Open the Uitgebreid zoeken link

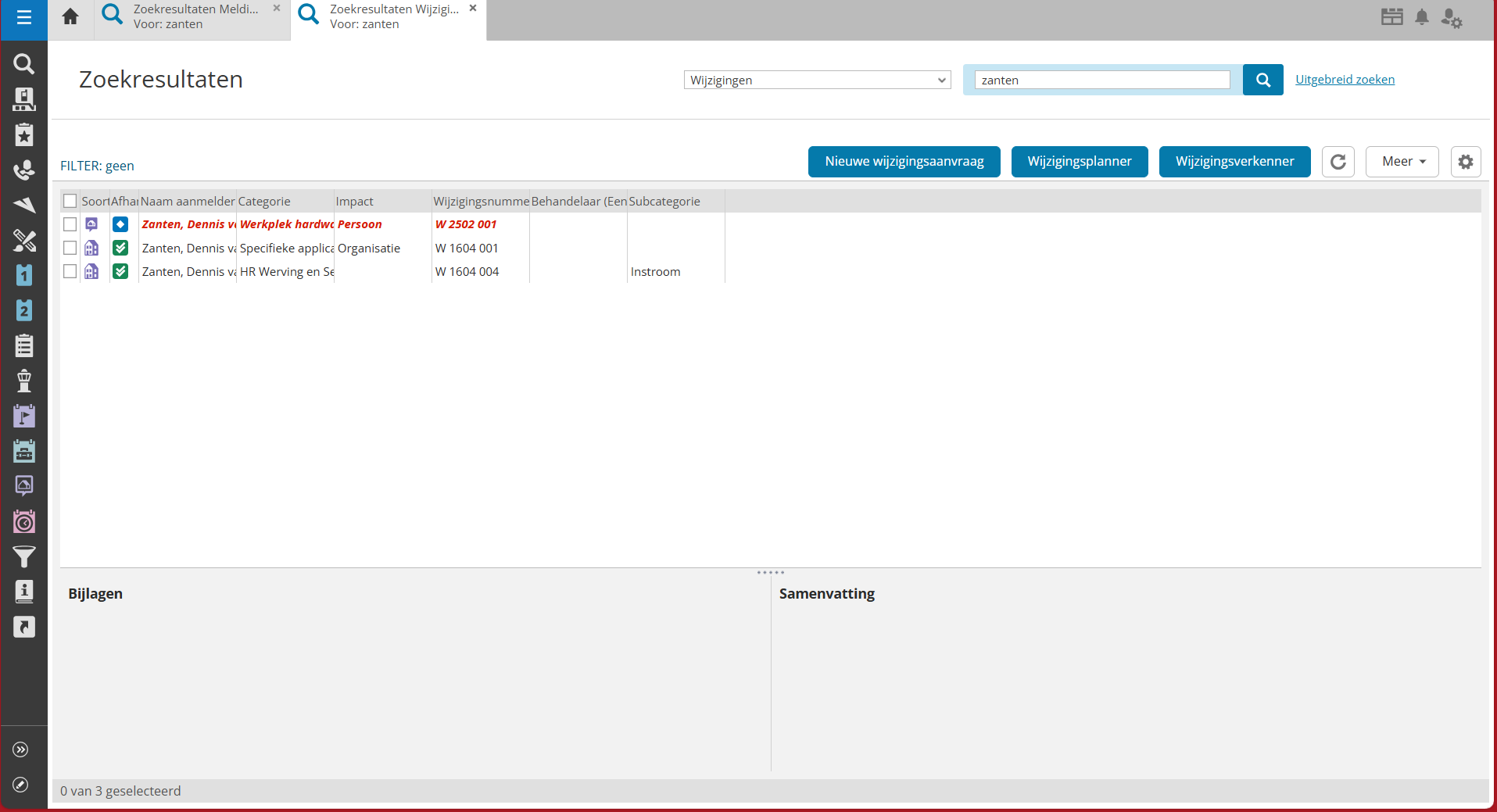click(1345, 80)
